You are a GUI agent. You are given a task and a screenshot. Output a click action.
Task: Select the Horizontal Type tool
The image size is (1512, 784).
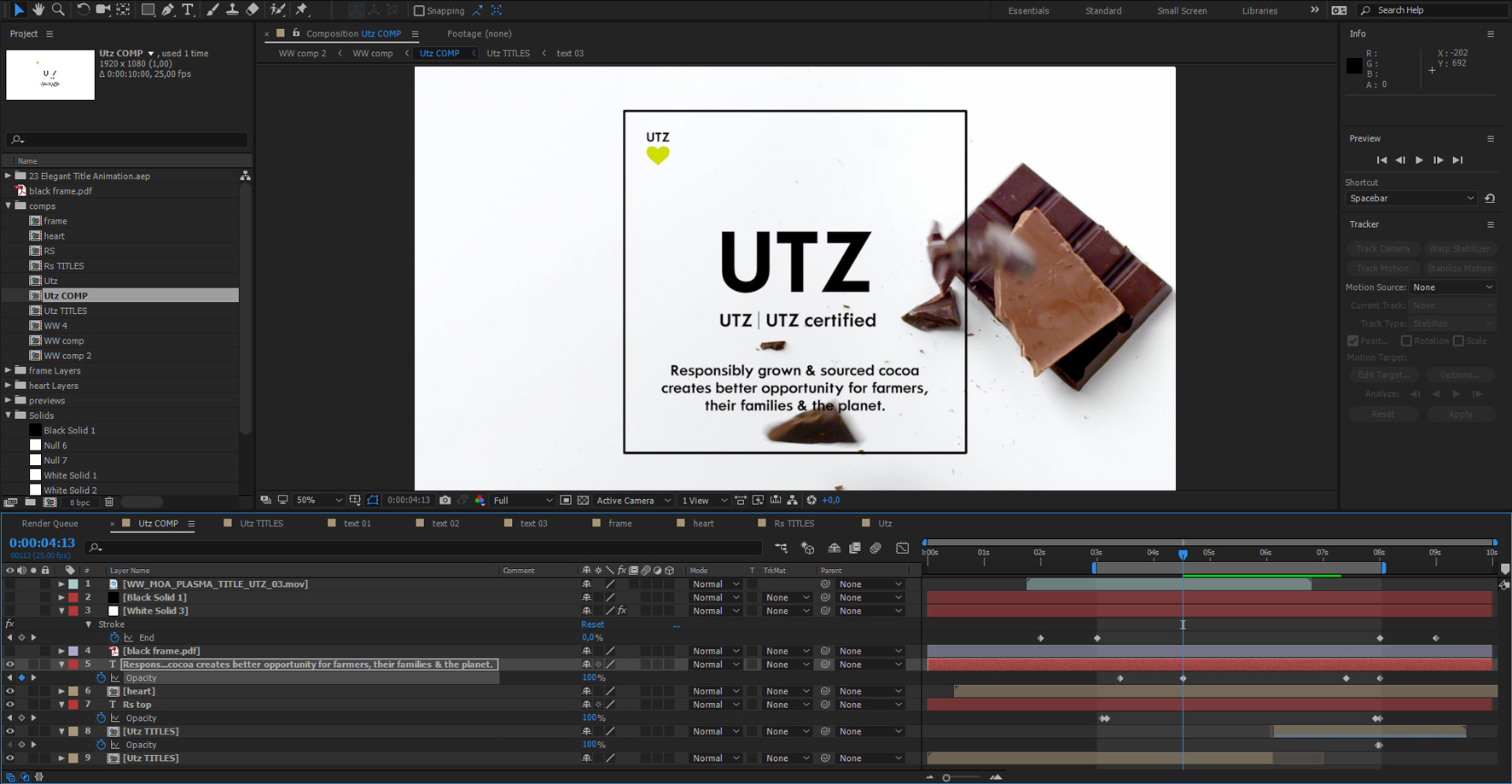coord(188,9)
